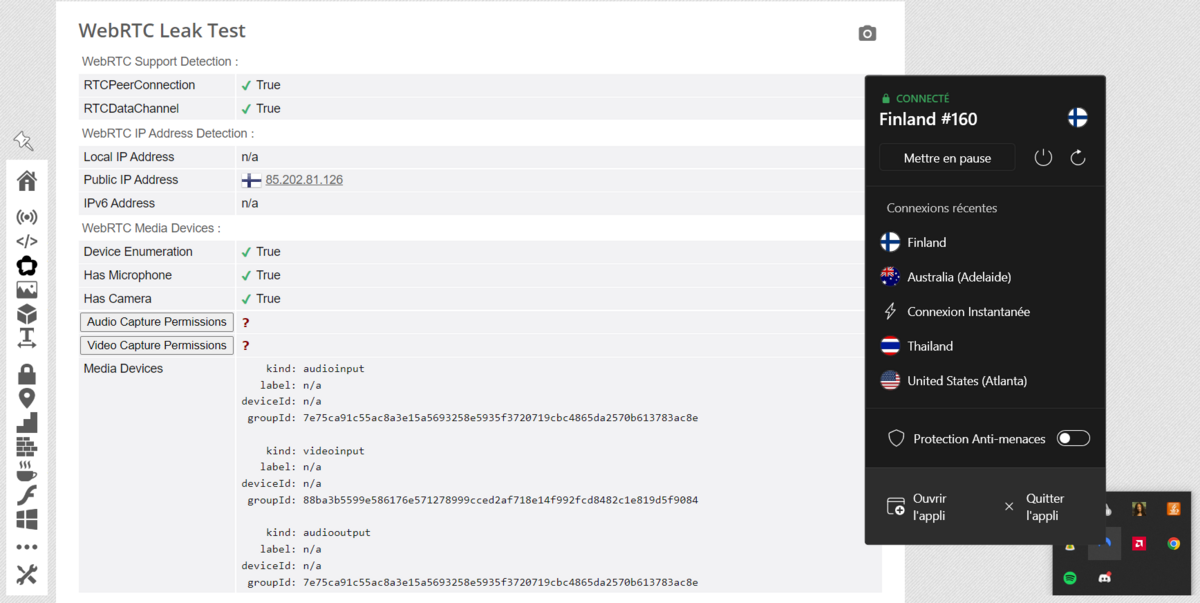This screenshot has height=603, width=1200.
Task: Open the brick wall firewall sidebar icon
Action: tap(27, 447)
